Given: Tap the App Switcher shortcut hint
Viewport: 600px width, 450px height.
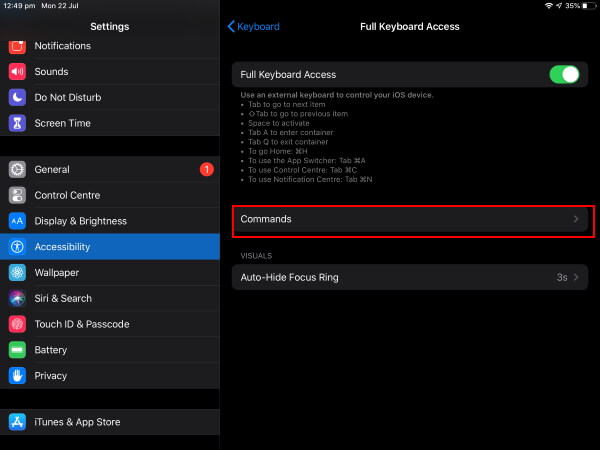Looking at the screenshot, I should (x=307, y=161).
